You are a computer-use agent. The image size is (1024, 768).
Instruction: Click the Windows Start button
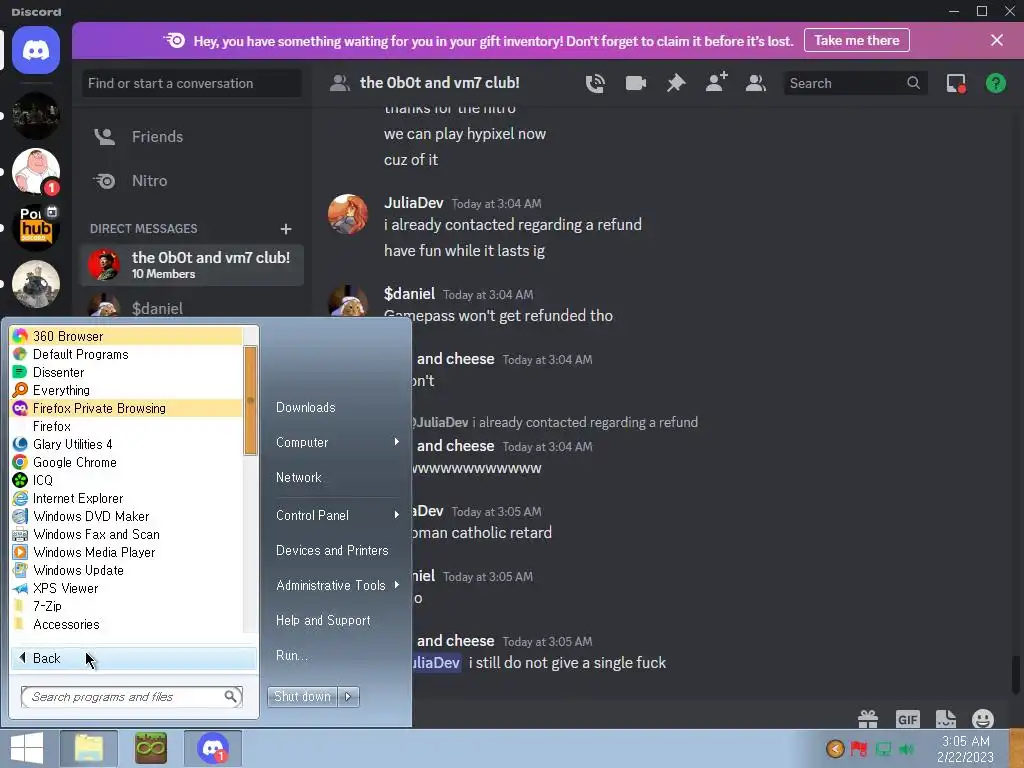(x=27, y=748)
